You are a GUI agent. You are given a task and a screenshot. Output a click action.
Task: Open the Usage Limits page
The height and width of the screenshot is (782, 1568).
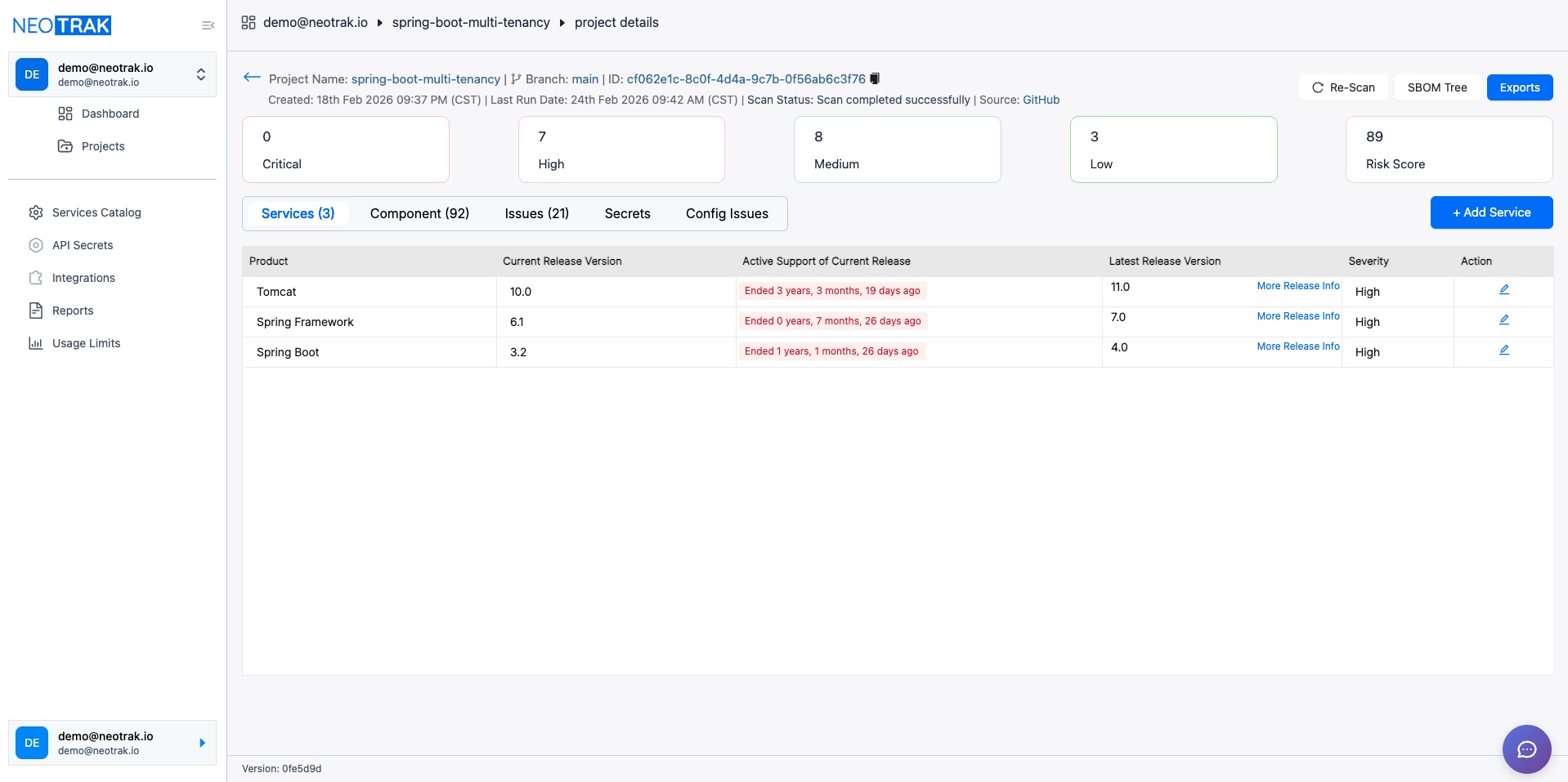coord(86,343)
